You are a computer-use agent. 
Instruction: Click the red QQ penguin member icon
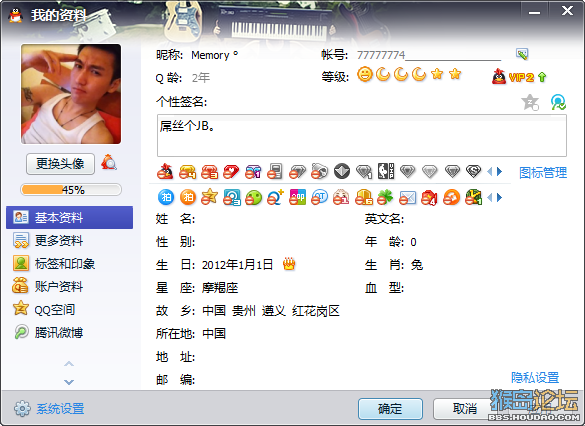pyautogui.click(x=165, y=172)
